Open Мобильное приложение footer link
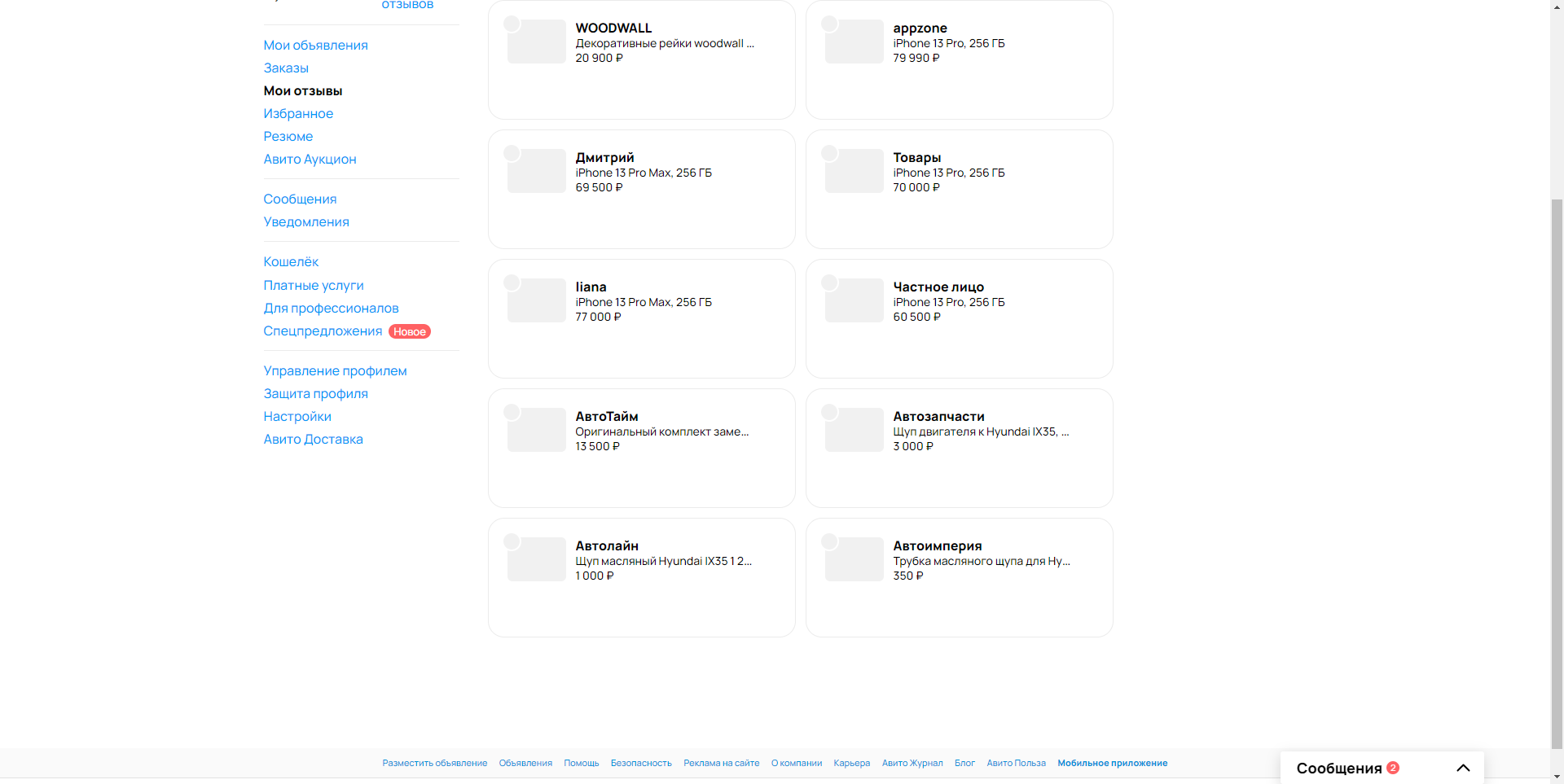The width and height of the screenshot is (1564, 784). click(1113, 763)
